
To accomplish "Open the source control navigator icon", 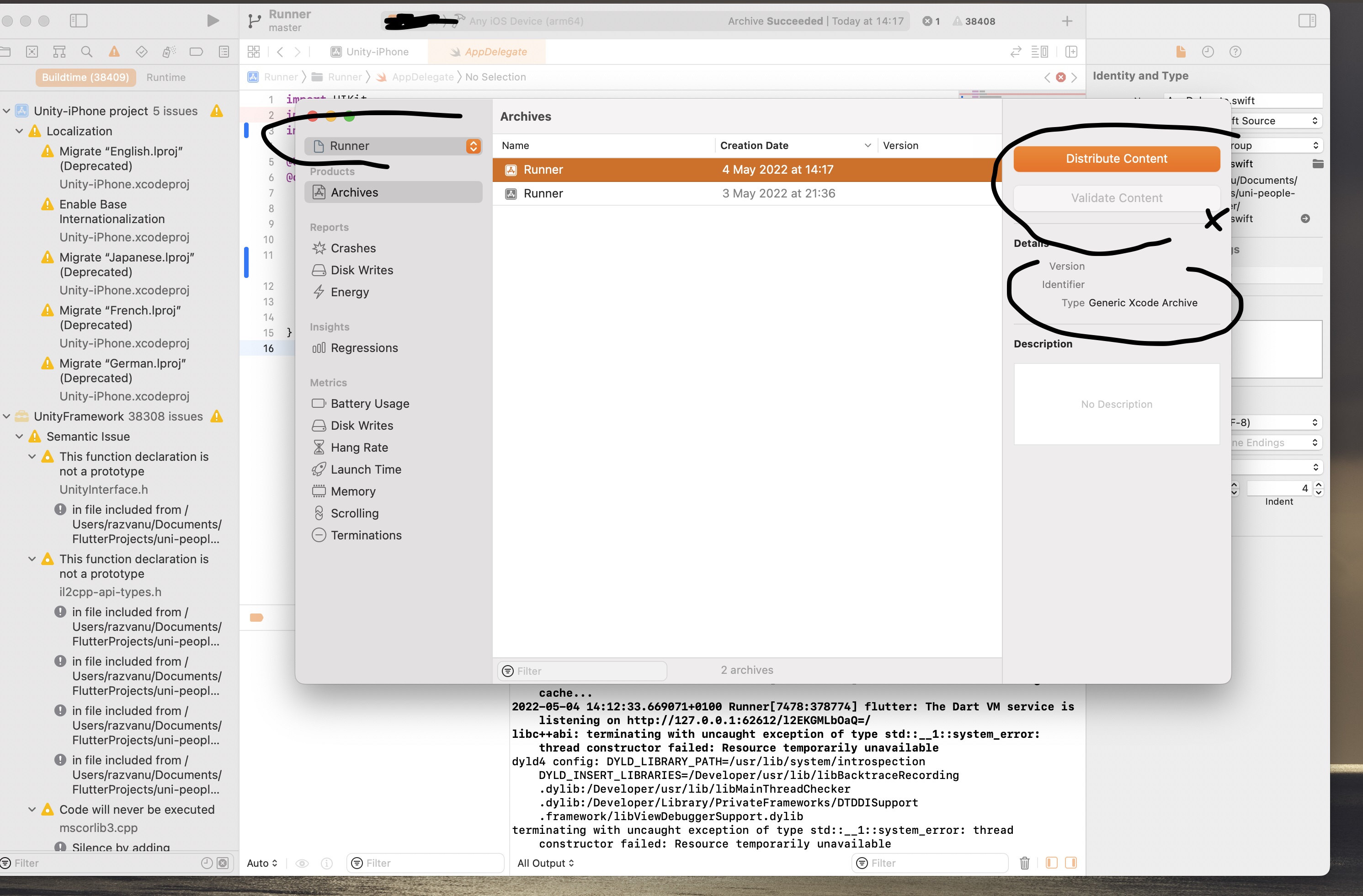I will point(32,52).
